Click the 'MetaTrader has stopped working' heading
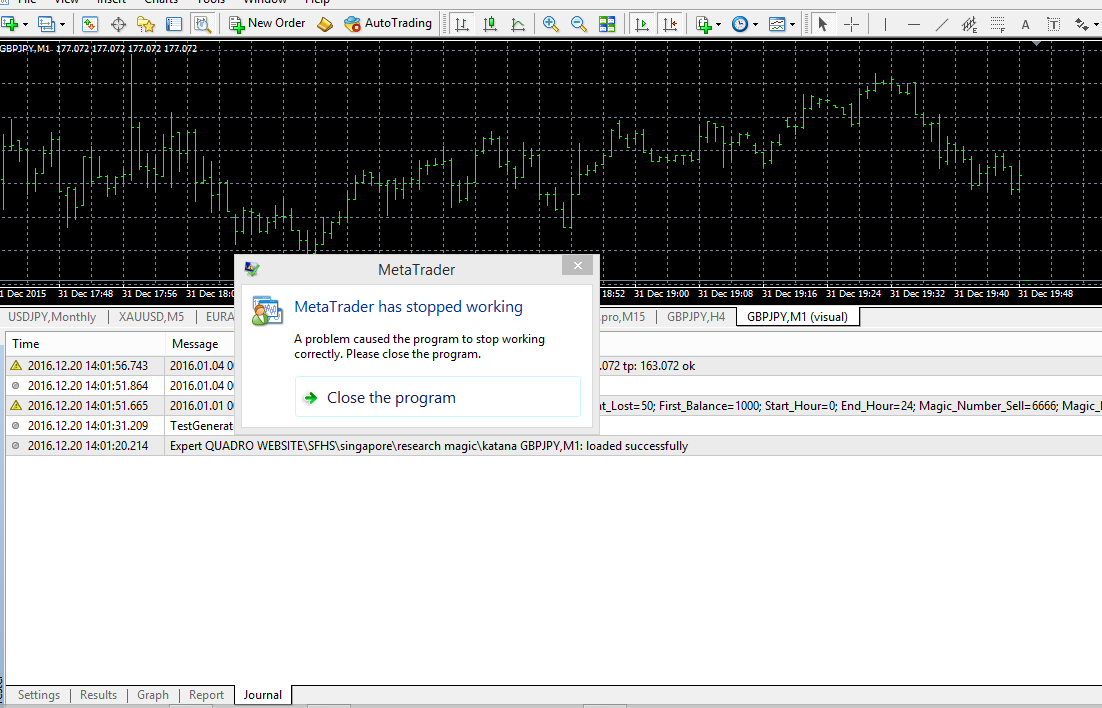Image resolution: width=1102 pixels, height=708 pixels. tap(408, 307)
